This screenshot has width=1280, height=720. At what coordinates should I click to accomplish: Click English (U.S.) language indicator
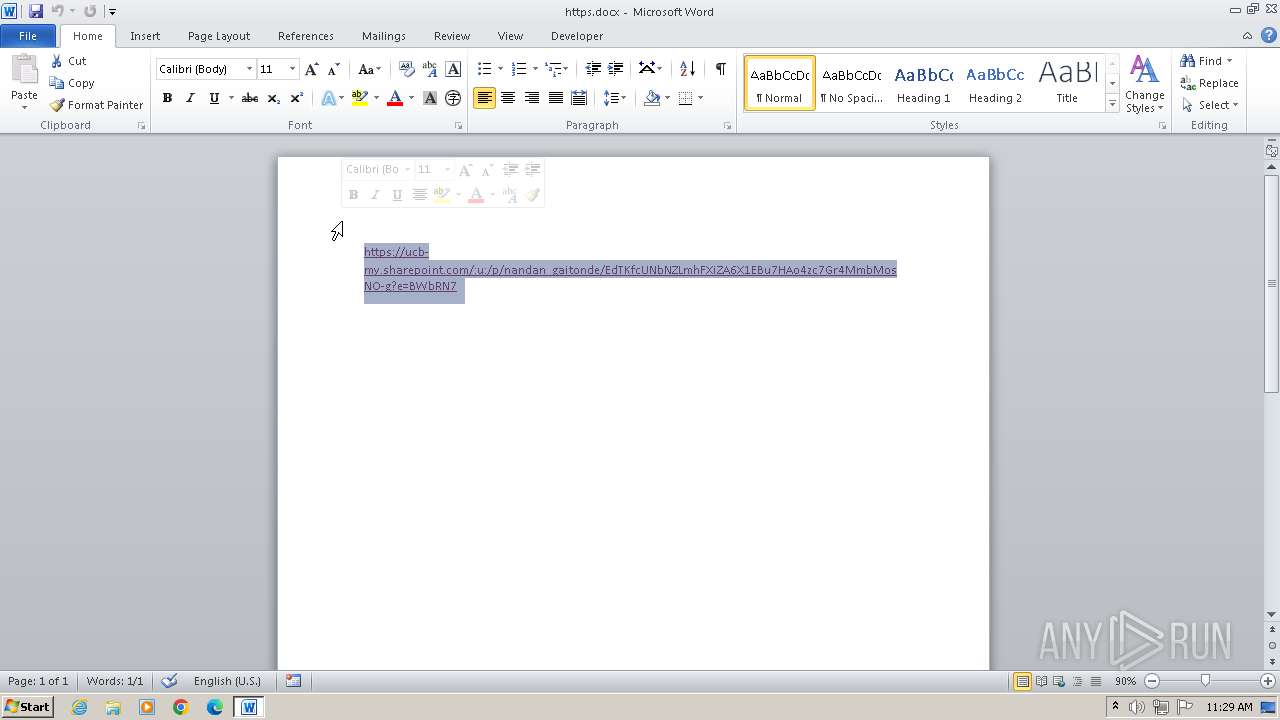[227, 681]
